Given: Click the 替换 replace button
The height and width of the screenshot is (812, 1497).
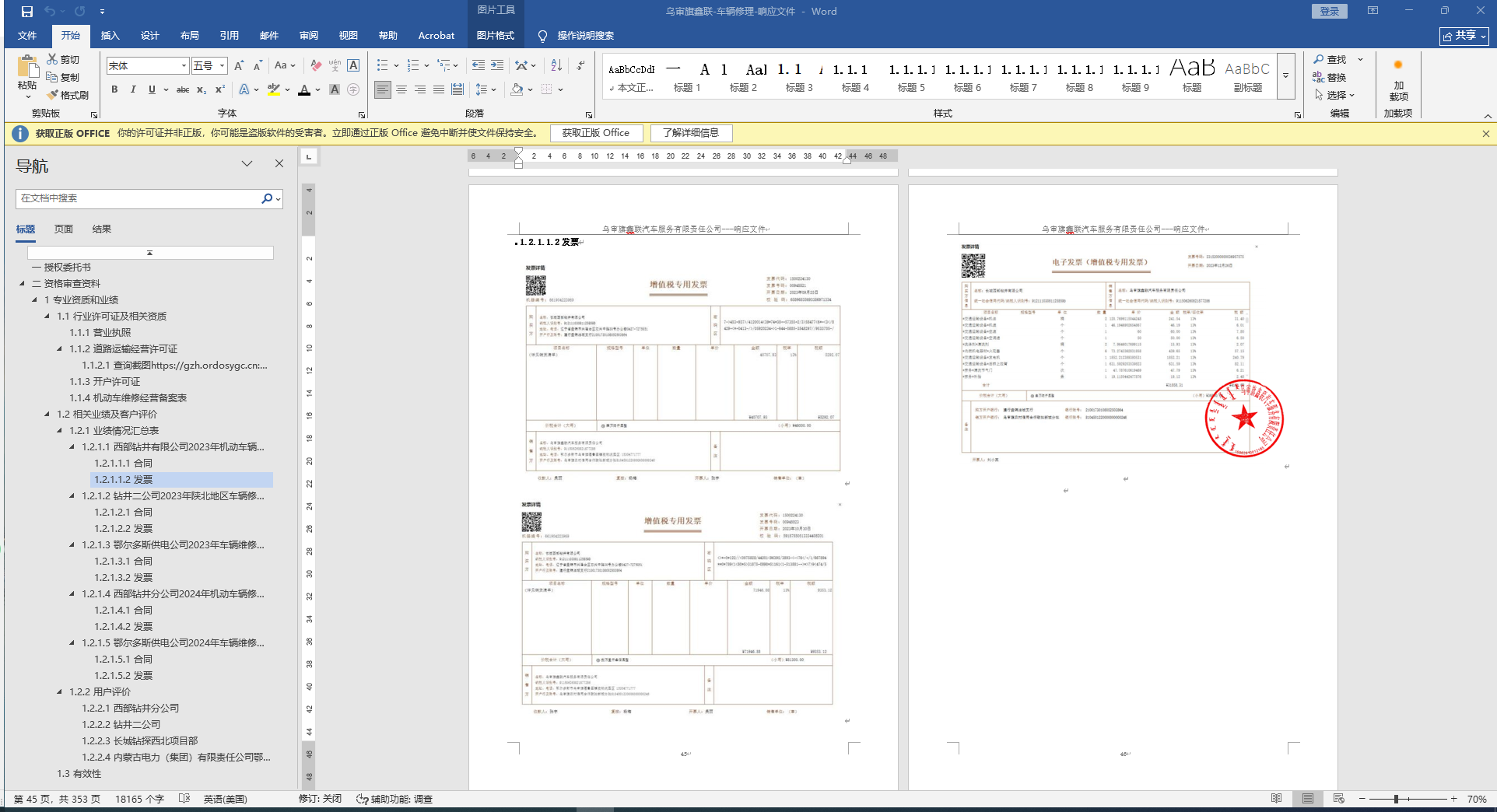Looking at the screenshot, I should coord(1330,77).
